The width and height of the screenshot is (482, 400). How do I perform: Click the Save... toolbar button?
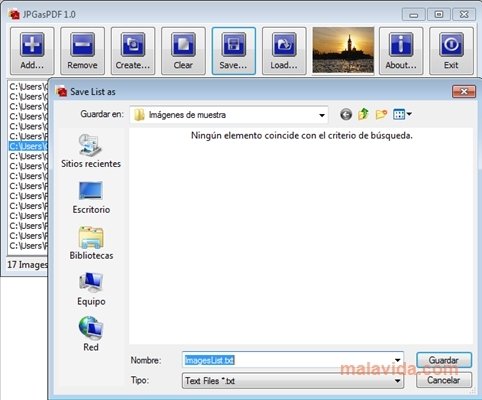point(234,51)
